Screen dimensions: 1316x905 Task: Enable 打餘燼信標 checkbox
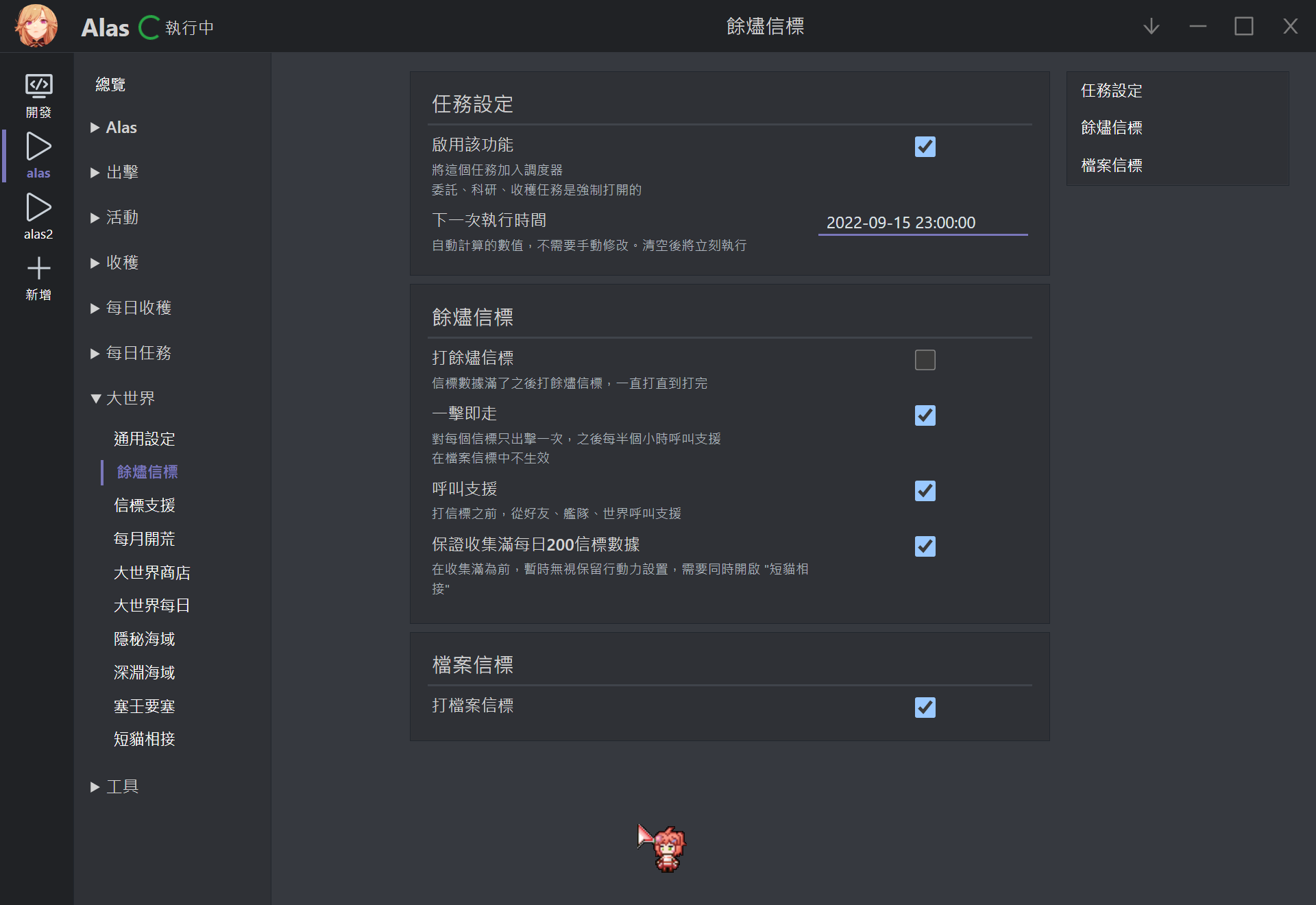[925, 359]
